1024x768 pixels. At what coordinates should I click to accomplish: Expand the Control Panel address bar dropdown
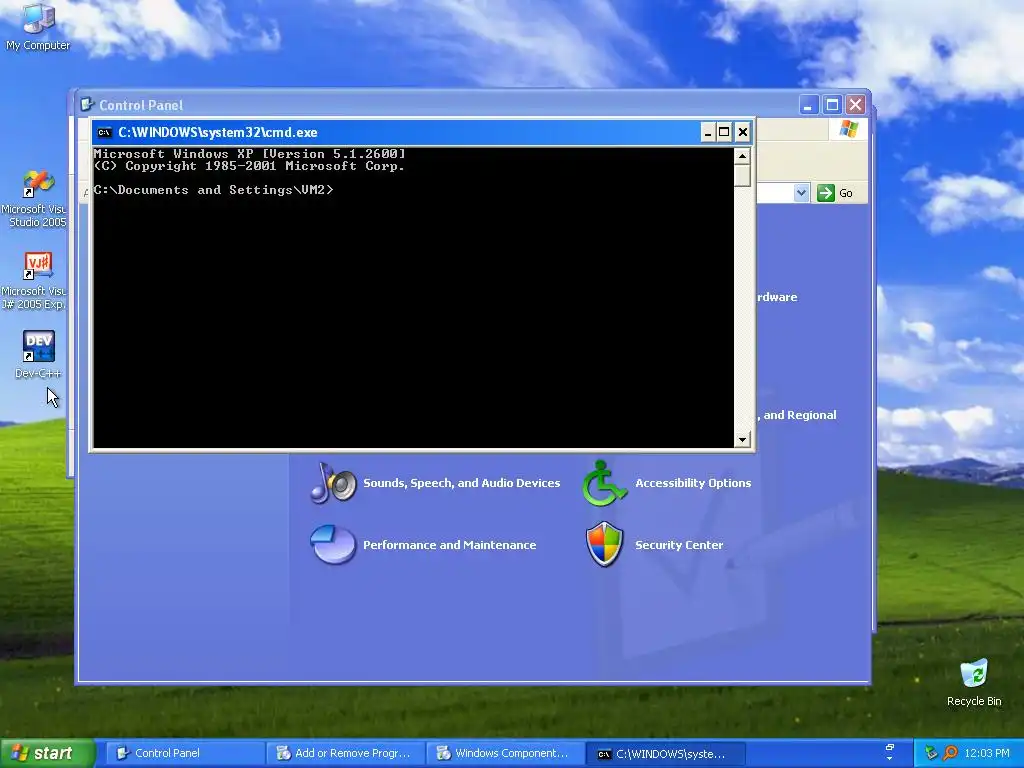coord(801,193)
